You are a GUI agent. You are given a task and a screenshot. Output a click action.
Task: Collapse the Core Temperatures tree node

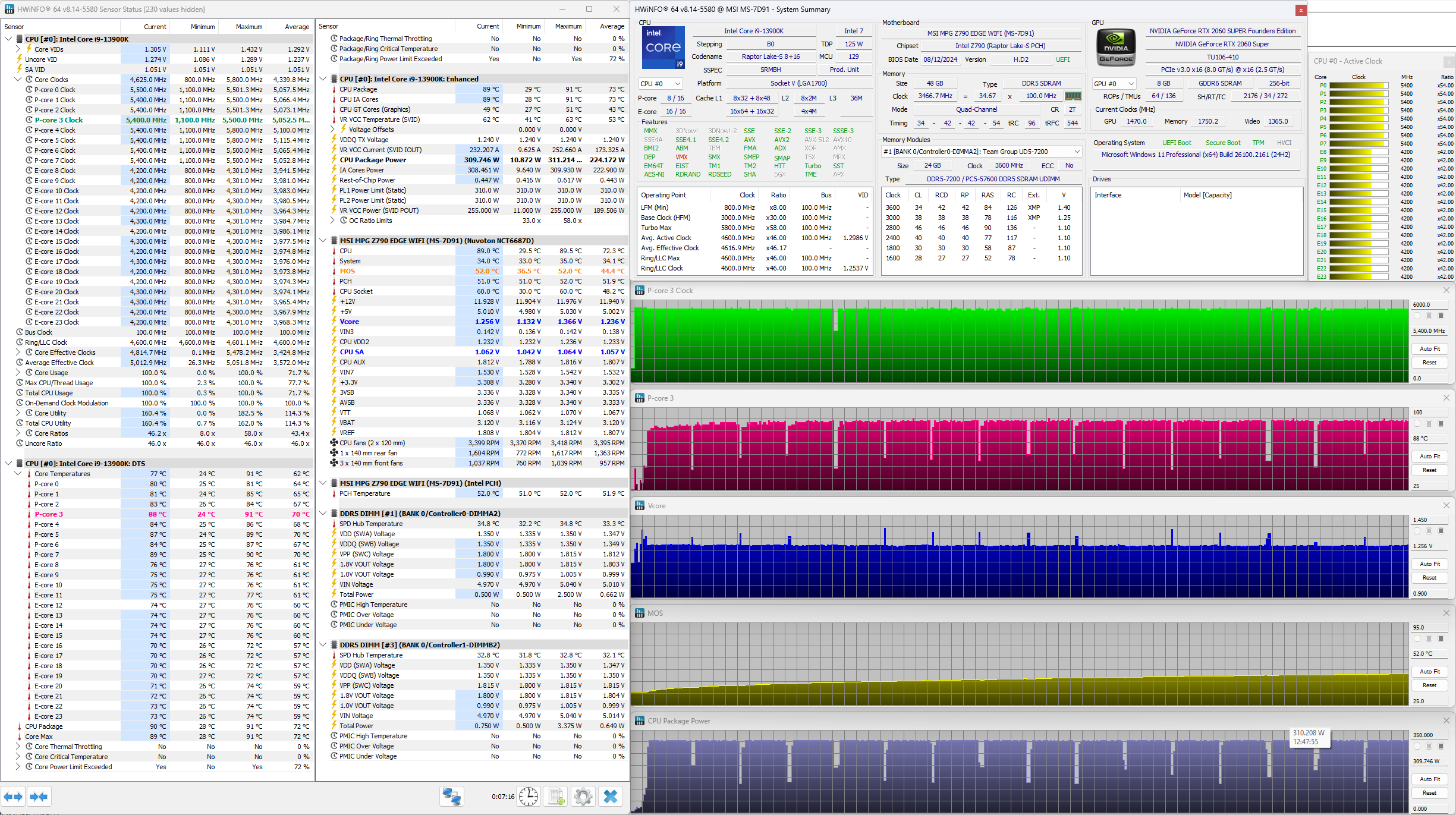click(18, 474)
